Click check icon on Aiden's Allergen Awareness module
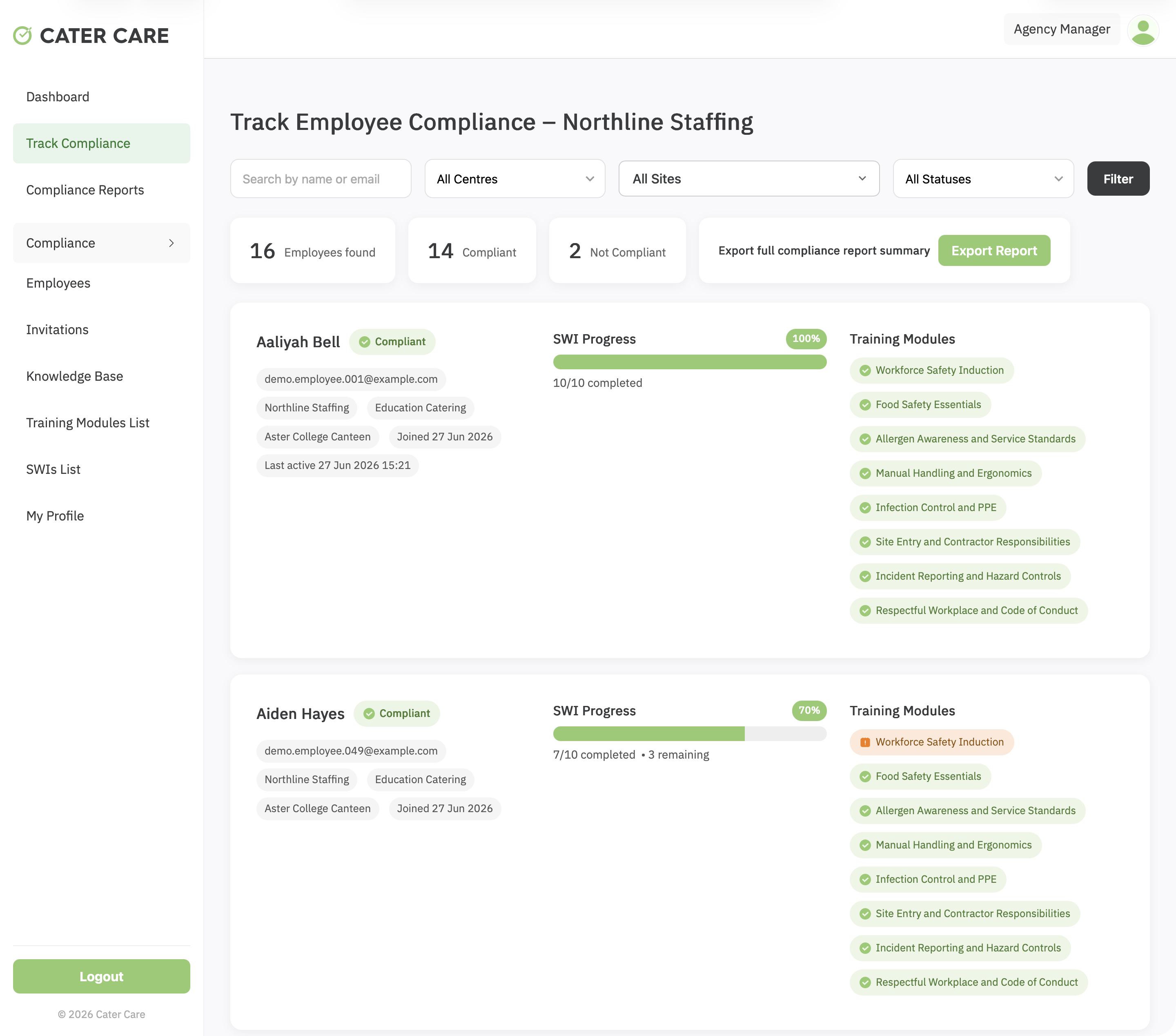Image resolution: width=1176 pixels, height=1036 pixels. pyautogui.click(x=865, y=811)
